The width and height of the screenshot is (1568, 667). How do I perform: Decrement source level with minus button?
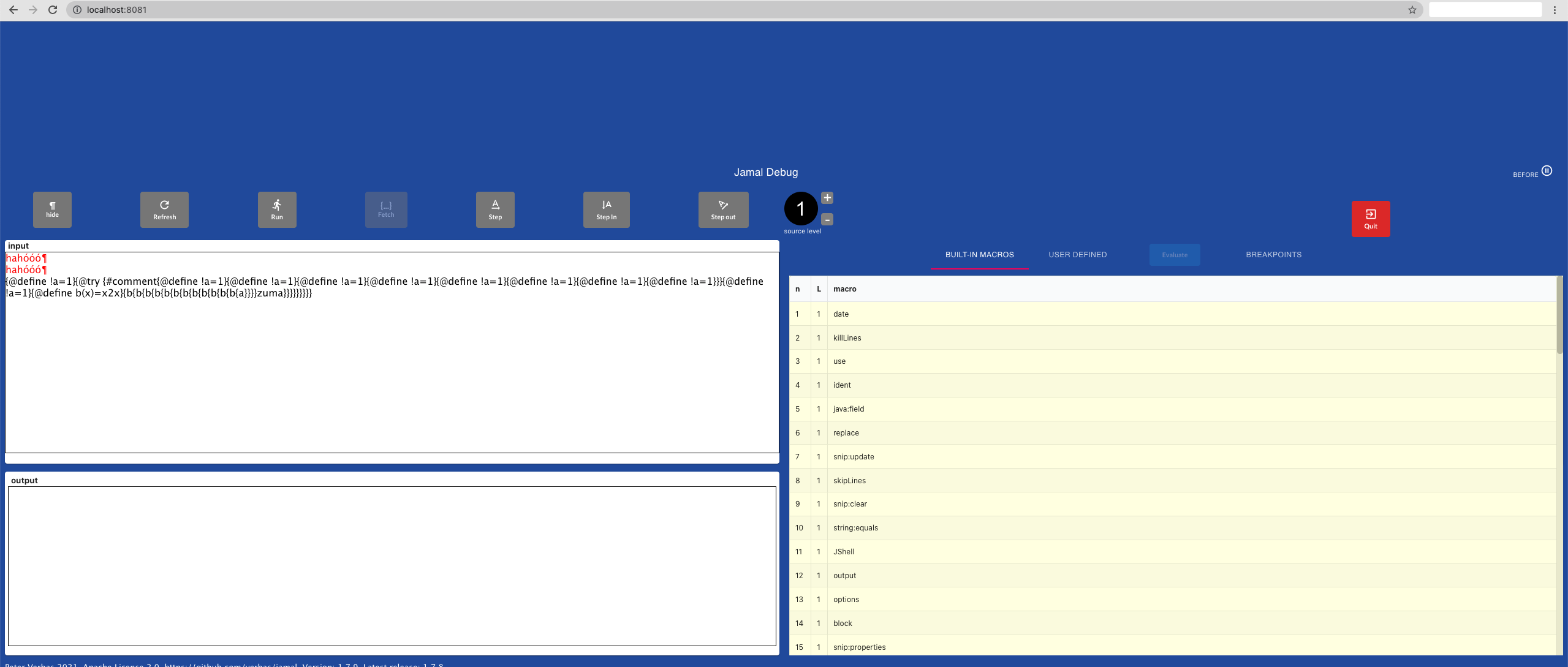click(828, 219)
